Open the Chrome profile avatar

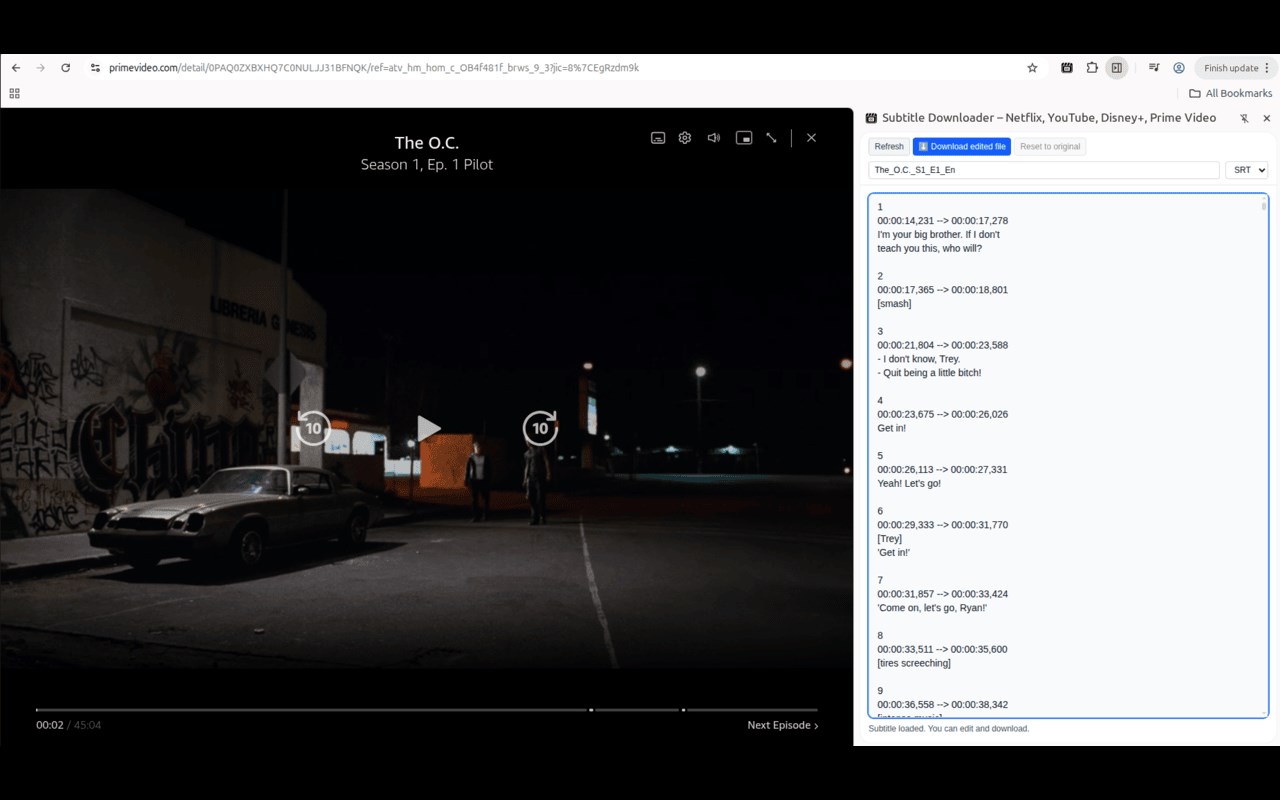[x=1179, y=68]
